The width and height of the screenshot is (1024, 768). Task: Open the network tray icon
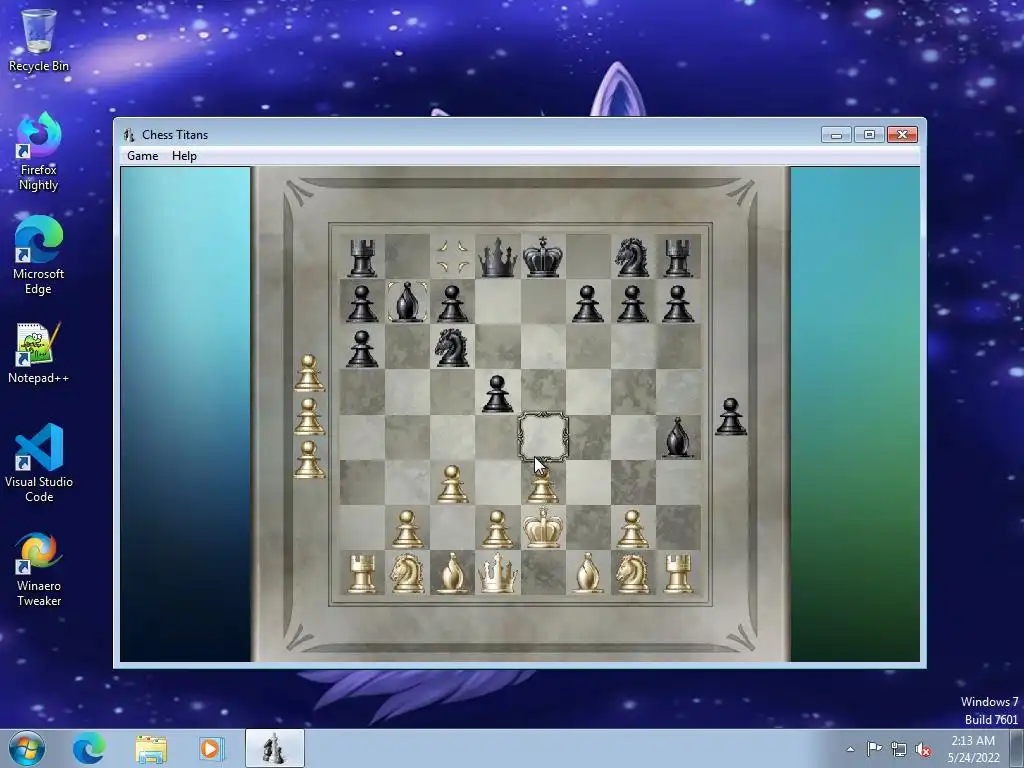point(899,749)
